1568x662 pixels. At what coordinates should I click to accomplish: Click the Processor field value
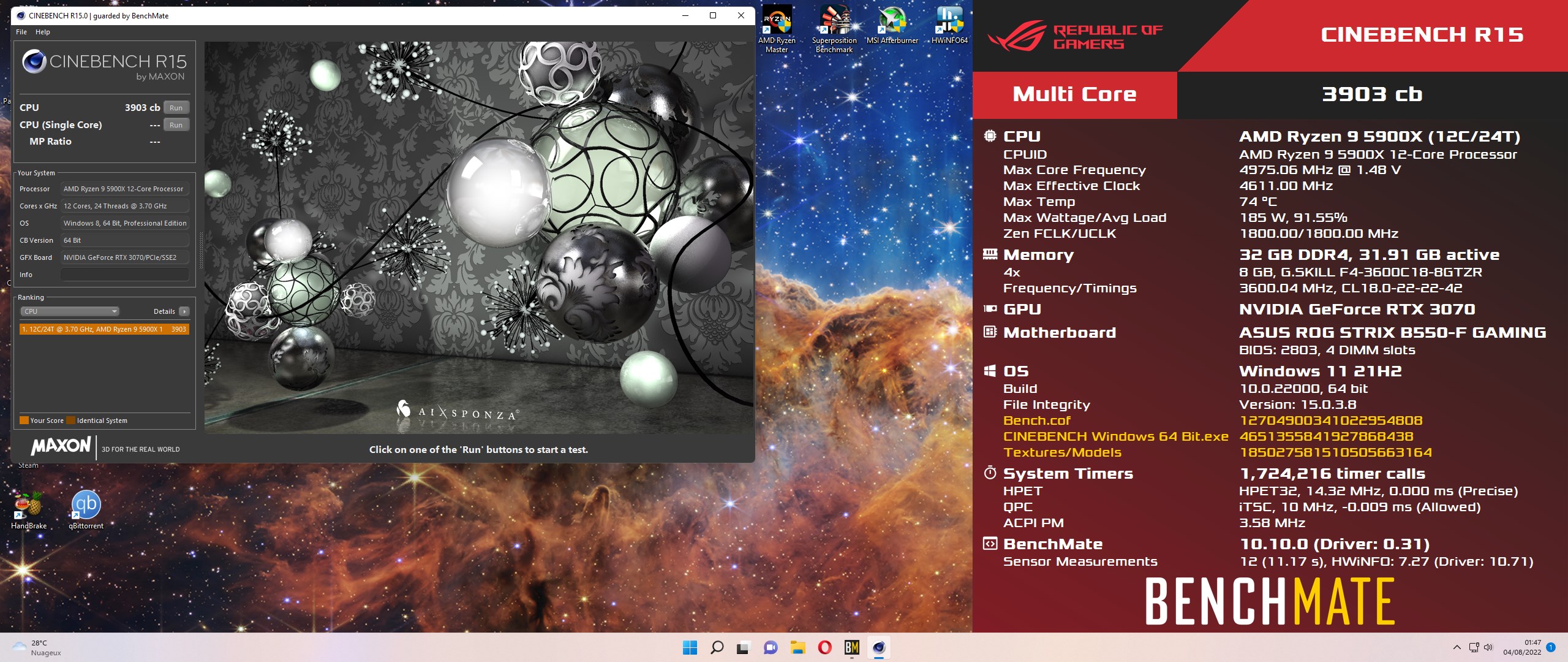(124, 189)
